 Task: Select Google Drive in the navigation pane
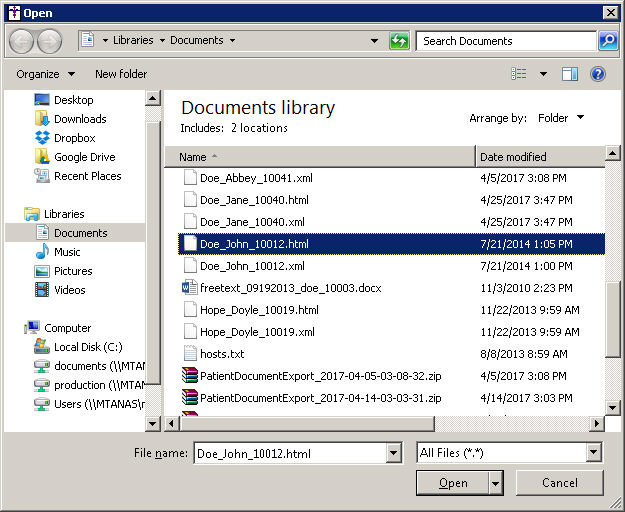coord(84,157)
